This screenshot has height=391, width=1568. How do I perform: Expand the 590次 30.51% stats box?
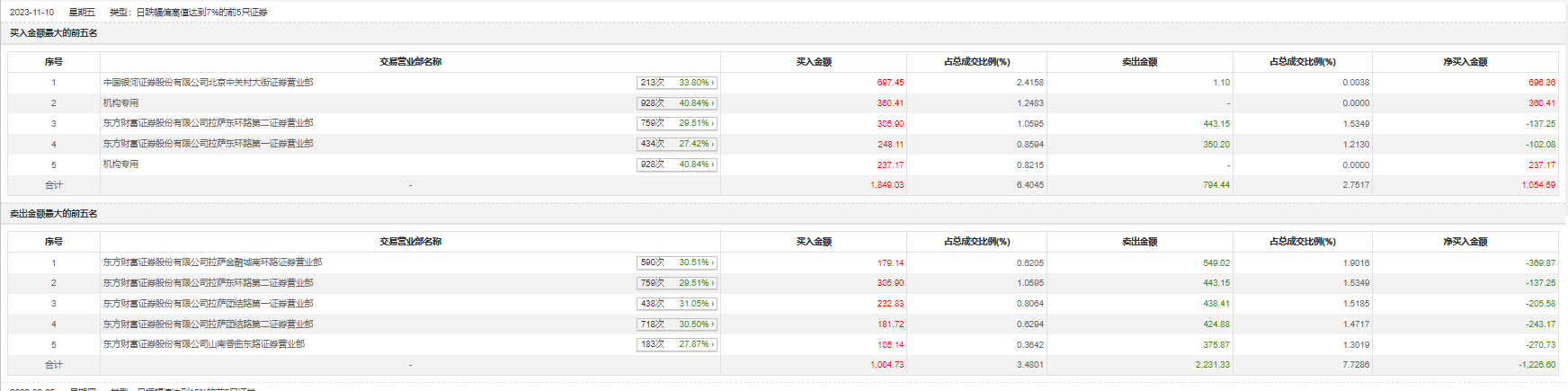pos(677,262)
